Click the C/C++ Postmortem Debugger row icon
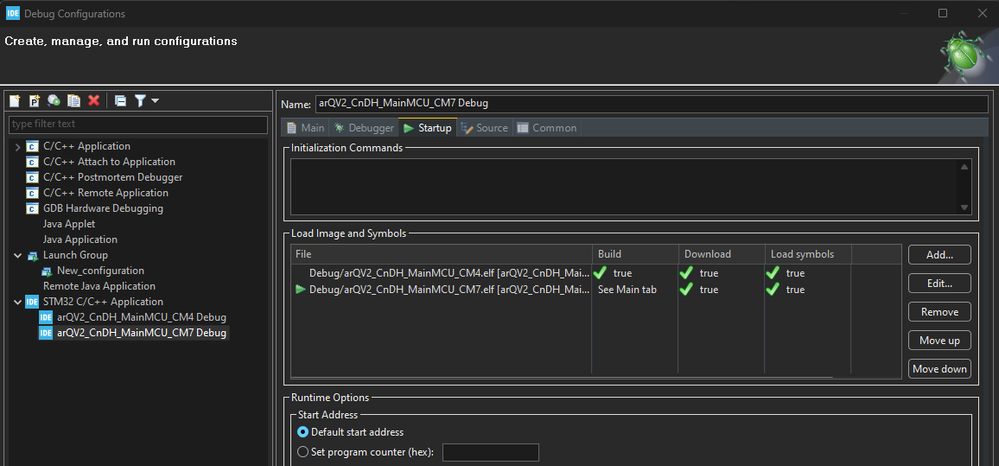The image size is (999, 466). point(32,177)
